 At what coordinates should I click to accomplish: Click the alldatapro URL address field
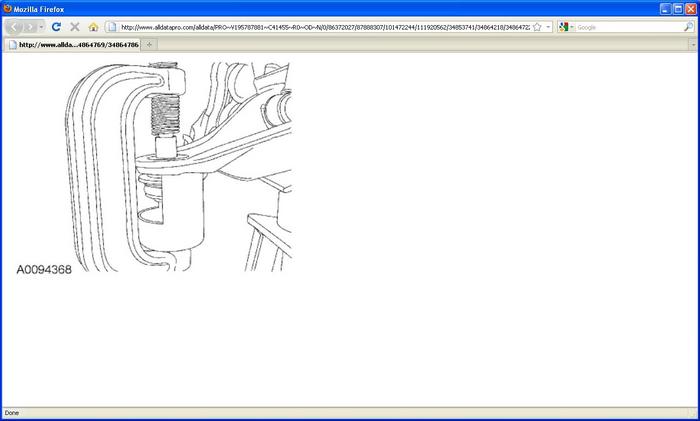click(x=325, y=27)
